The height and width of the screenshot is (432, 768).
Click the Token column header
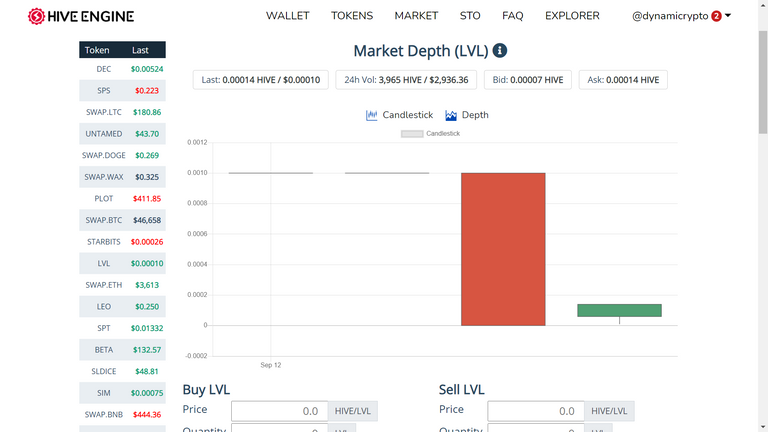coord(97,50)
